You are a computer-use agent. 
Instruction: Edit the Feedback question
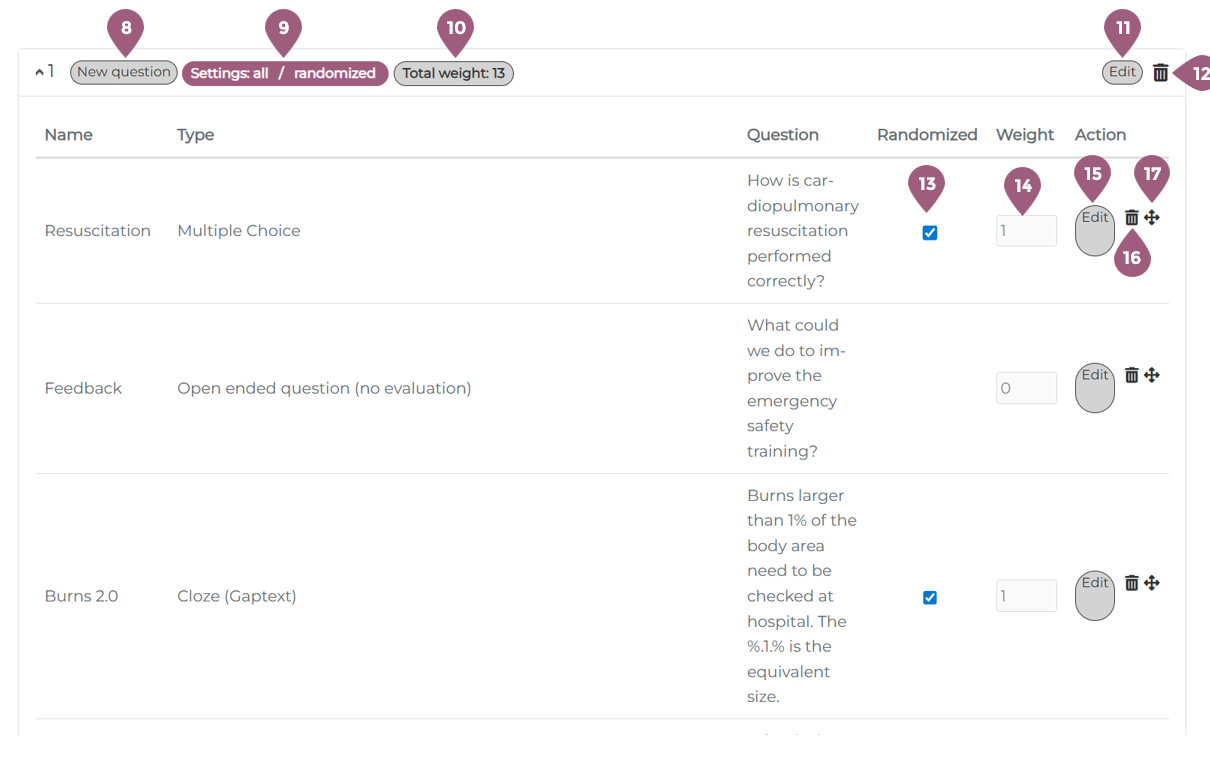tap(1095, 387)
